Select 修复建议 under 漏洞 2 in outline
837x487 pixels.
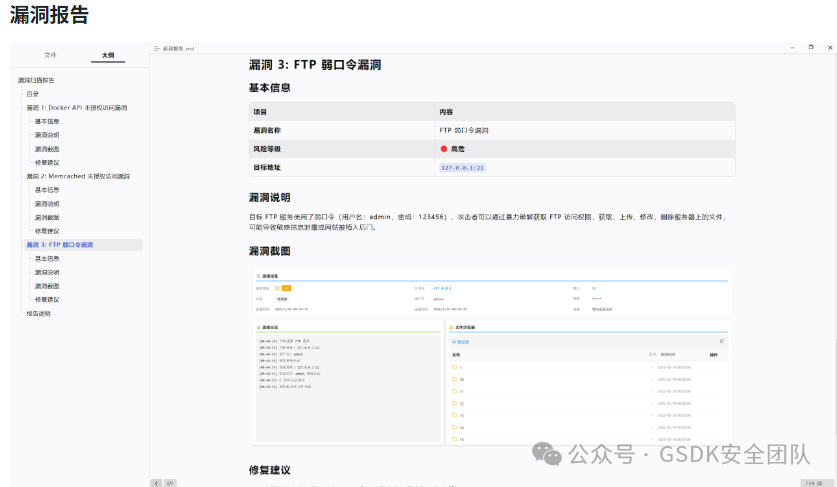coord(47,231)
